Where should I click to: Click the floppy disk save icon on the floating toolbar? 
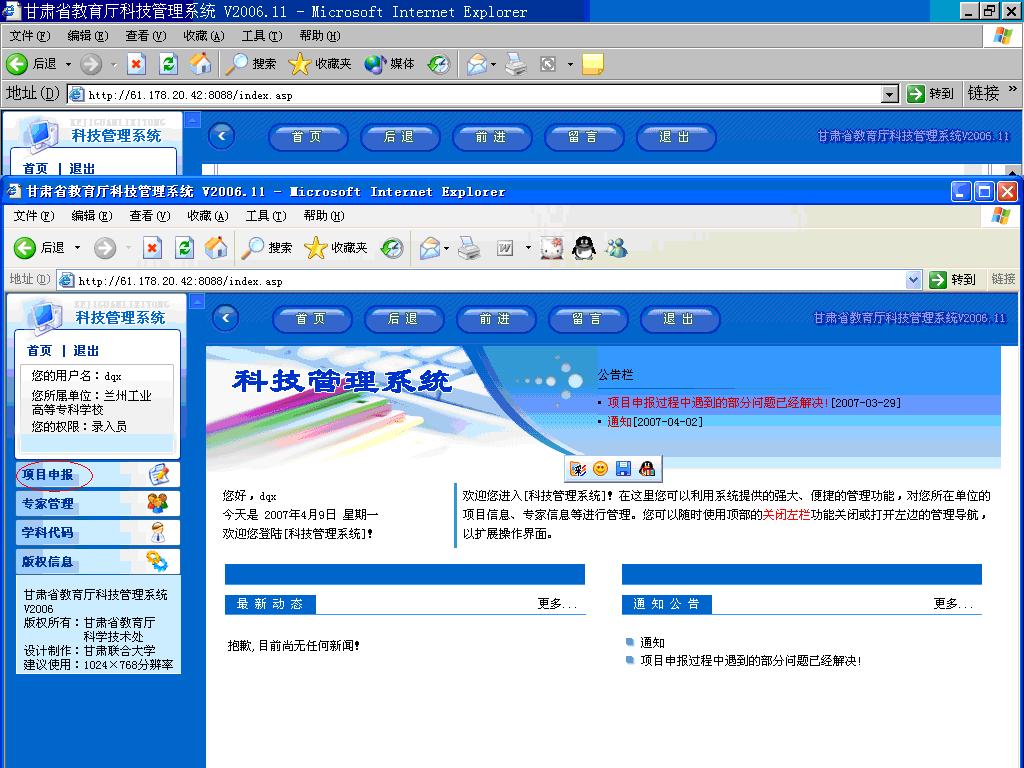(x=623, y=468)
